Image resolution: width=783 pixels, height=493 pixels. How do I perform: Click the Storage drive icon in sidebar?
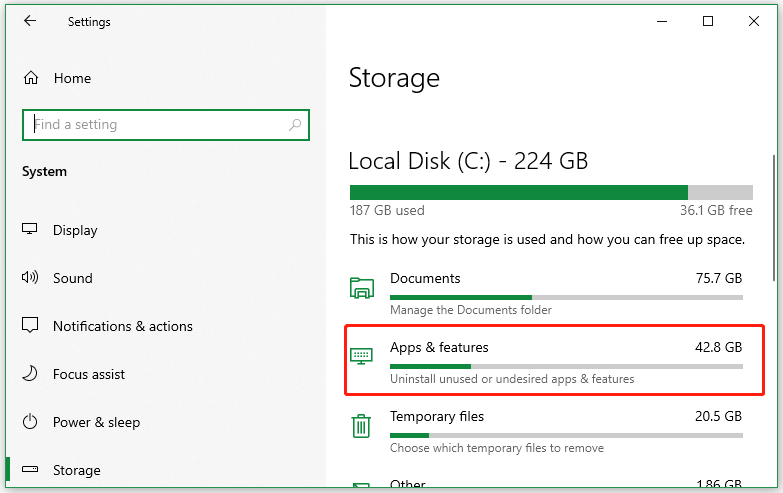click(30, 470)
